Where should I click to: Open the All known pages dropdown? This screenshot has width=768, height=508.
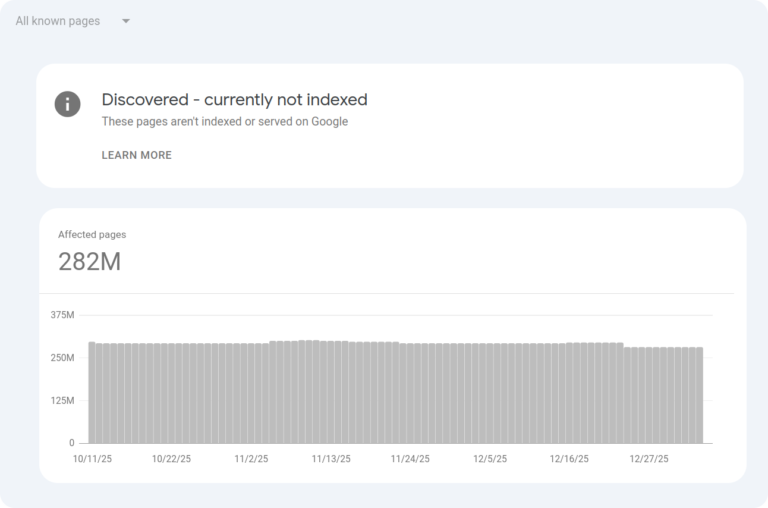(58, 21)
